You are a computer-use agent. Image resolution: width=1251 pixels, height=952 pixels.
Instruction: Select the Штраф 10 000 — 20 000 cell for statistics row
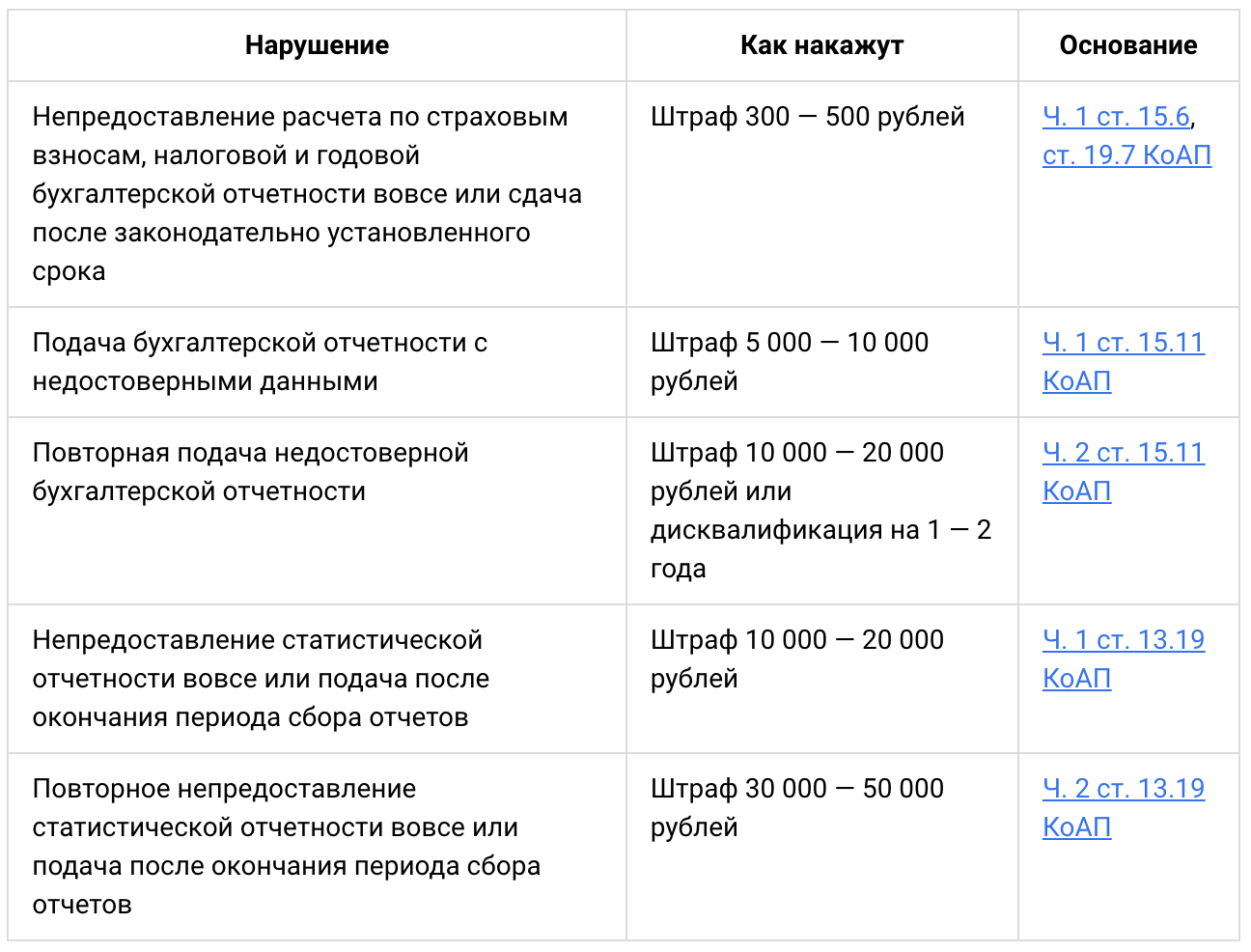pyautogui.click(x=822, y=679)
